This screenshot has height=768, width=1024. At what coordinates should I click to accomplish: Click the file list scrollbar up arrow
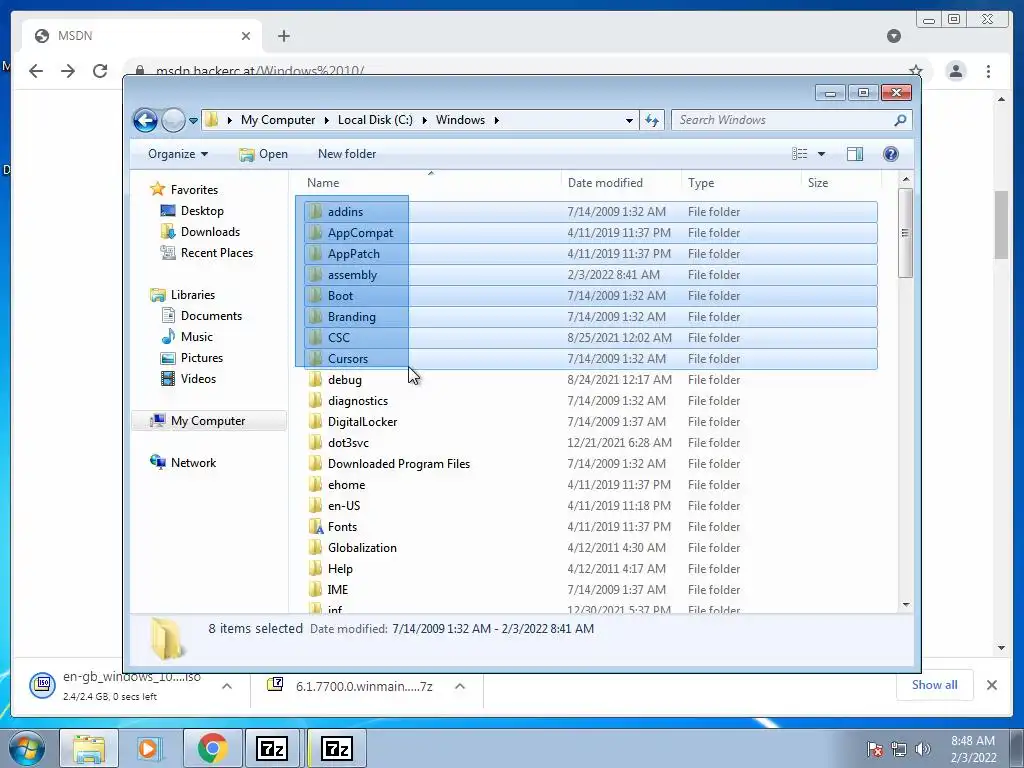pyautogui.click(x=906, y=179)
